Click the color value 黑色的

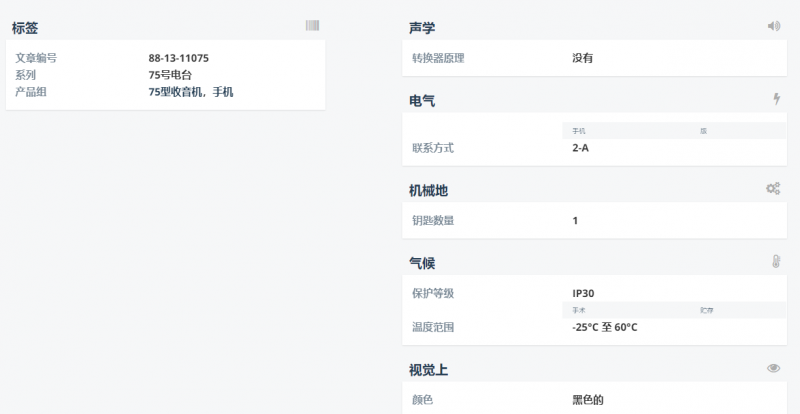tap(588, 400)
